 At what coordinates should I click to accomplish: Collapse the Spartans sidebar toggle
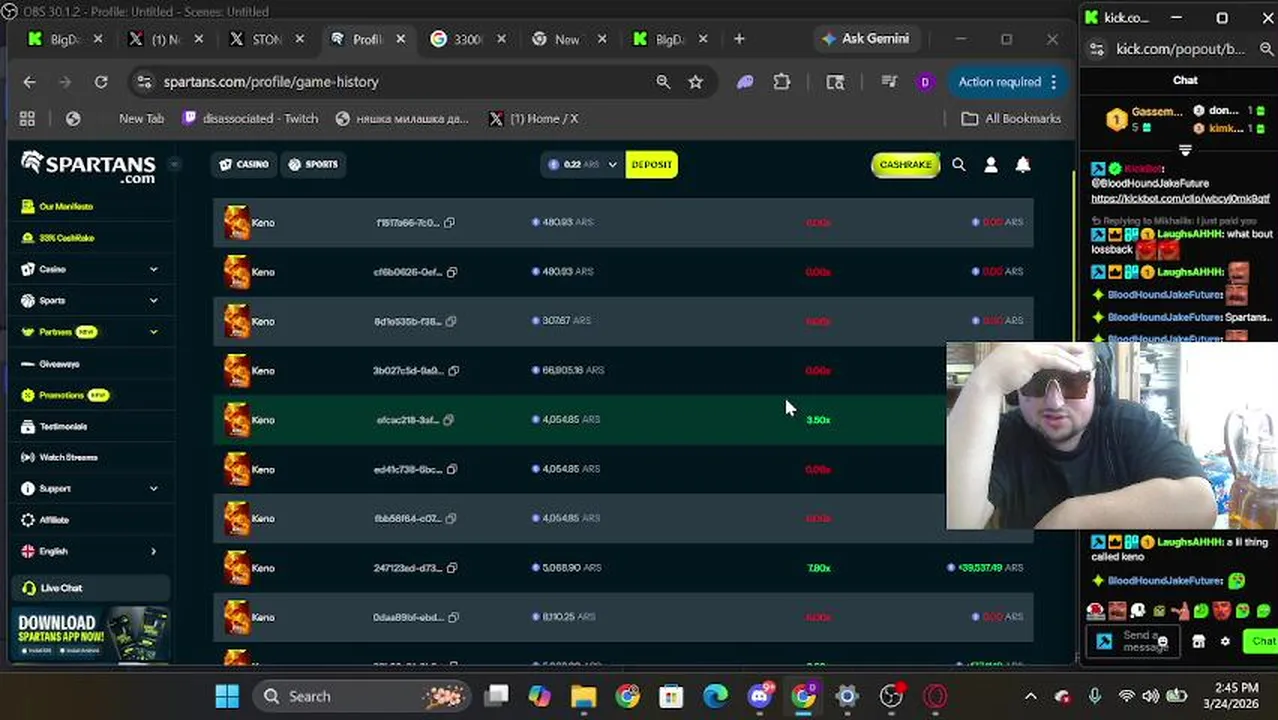pos(174,164)
